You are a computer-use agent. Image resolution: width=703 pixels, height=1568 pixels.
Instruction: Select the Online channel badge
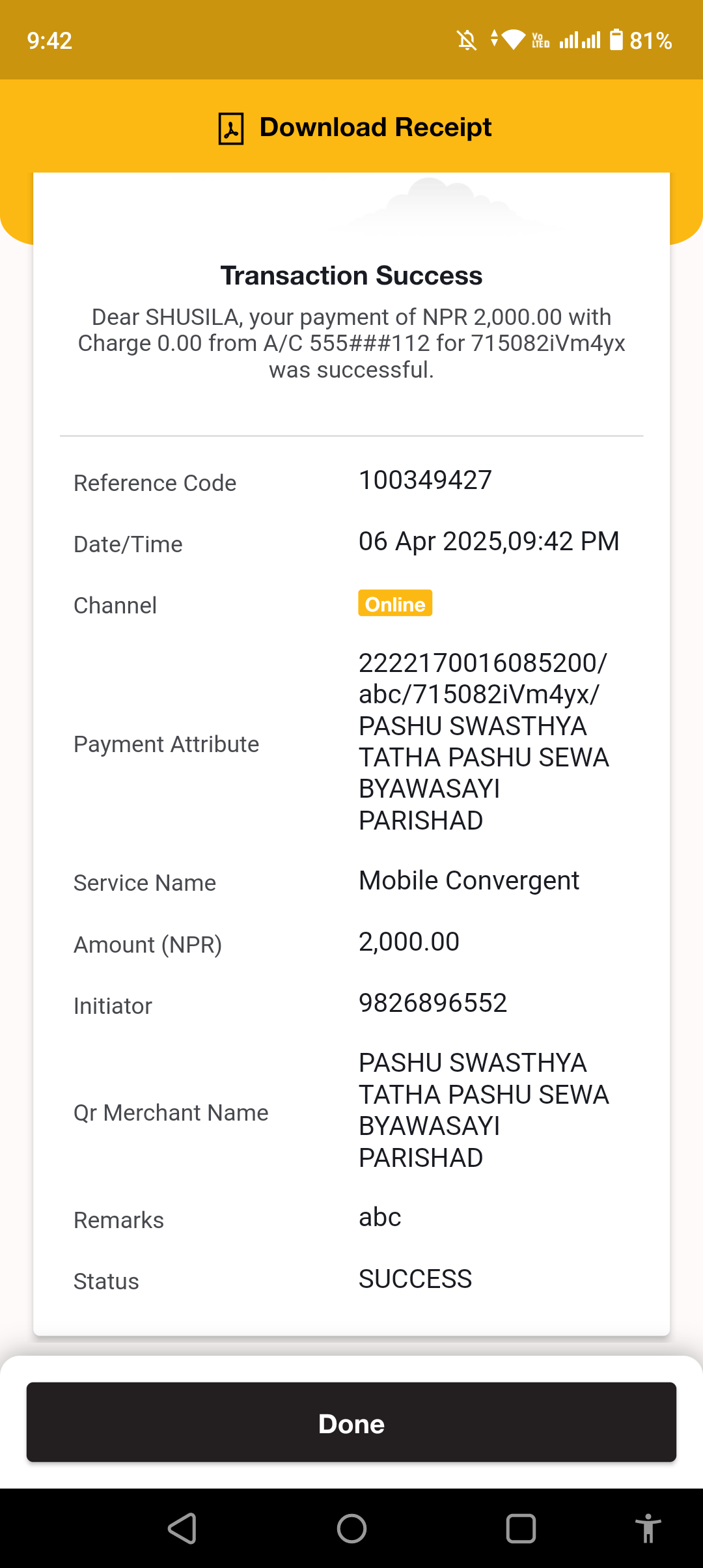pos(395,603)
